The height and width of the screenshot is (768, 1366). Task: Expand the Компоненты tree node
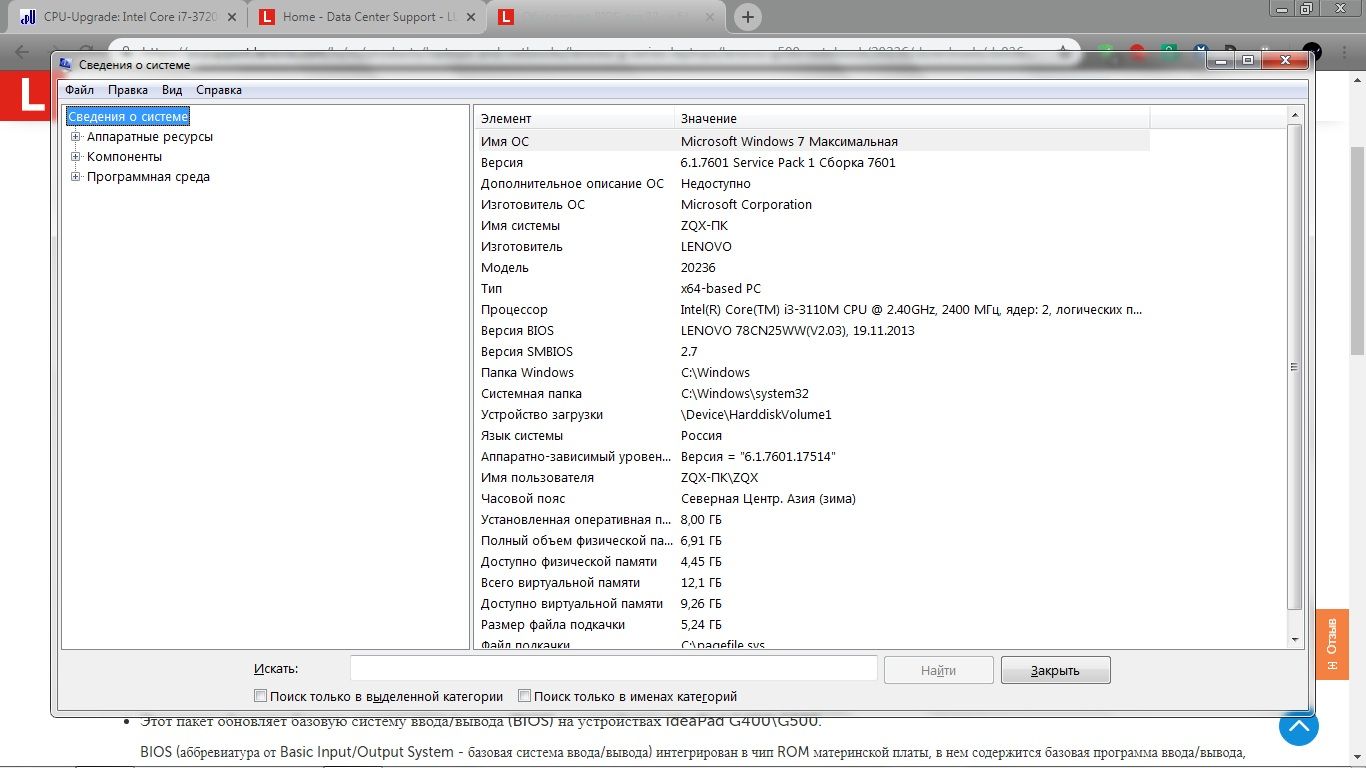point(75,157)
